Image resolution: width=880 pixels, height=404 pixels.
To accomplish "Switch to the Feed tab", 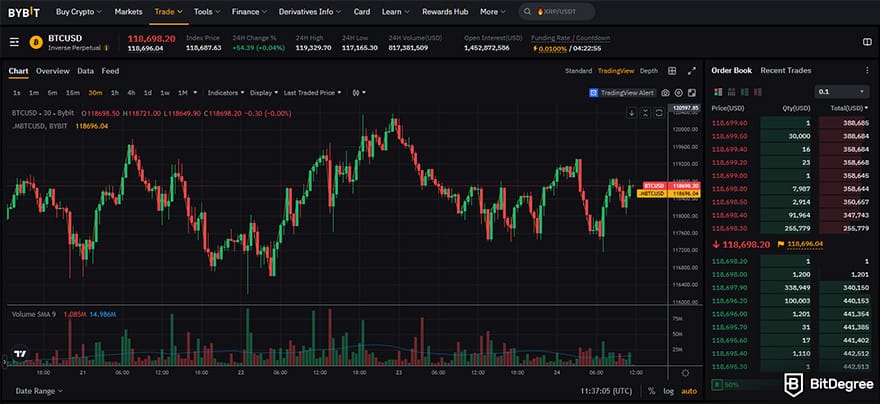I will pos(110,71).
